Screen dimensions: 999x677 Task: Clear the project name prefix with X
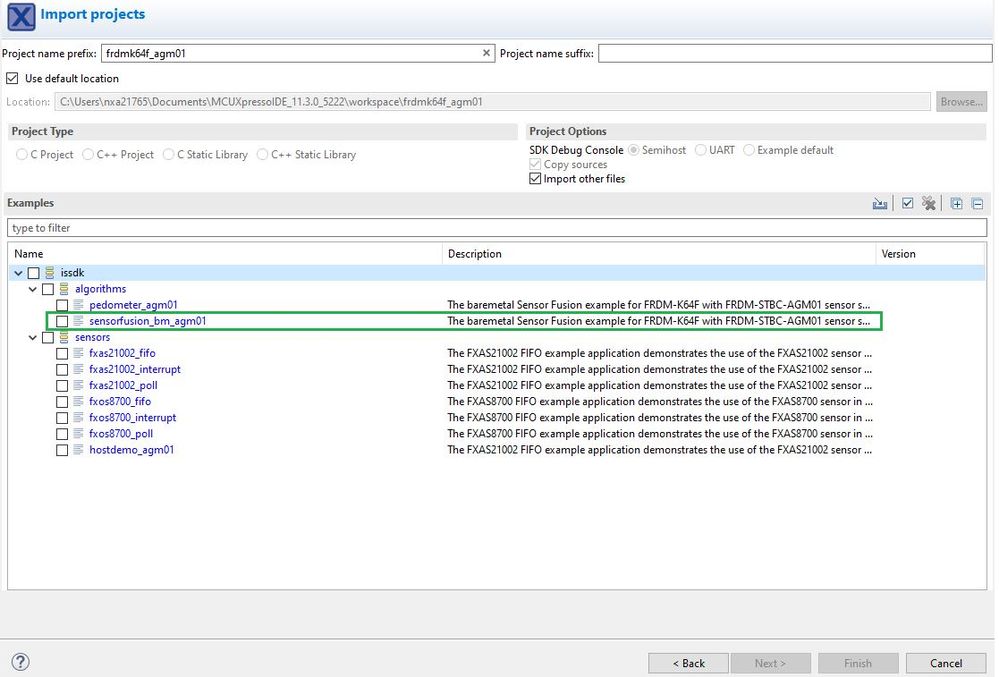[x=486, y=53]
